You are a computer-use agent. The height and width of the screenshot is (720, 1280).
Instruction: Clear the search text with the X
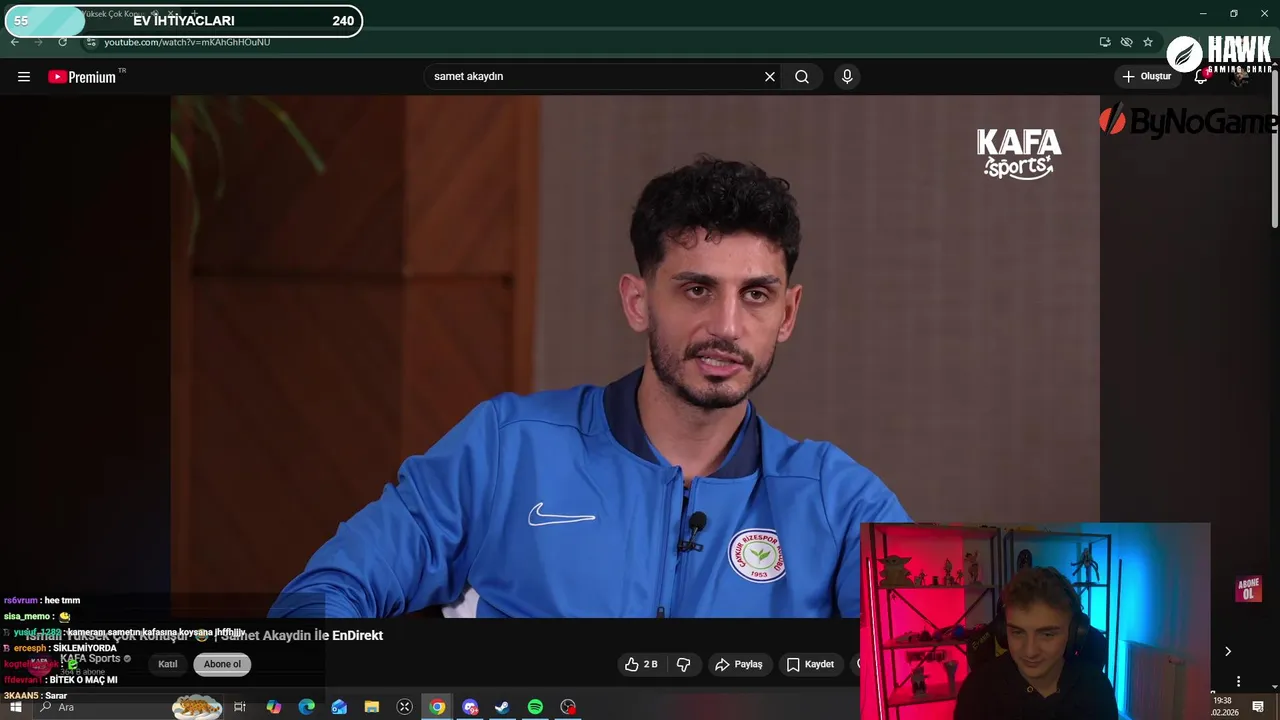tap(770, 77)
